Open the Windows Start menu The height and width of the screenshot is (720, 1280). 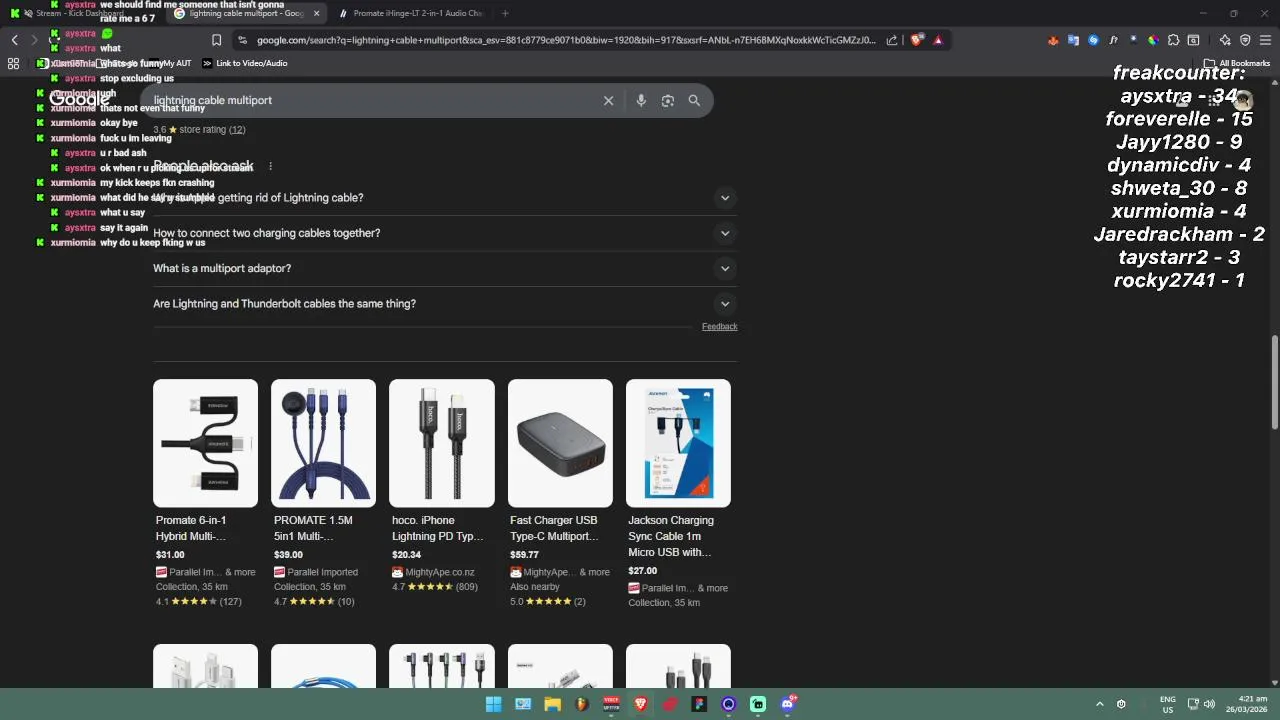(493, 704)
